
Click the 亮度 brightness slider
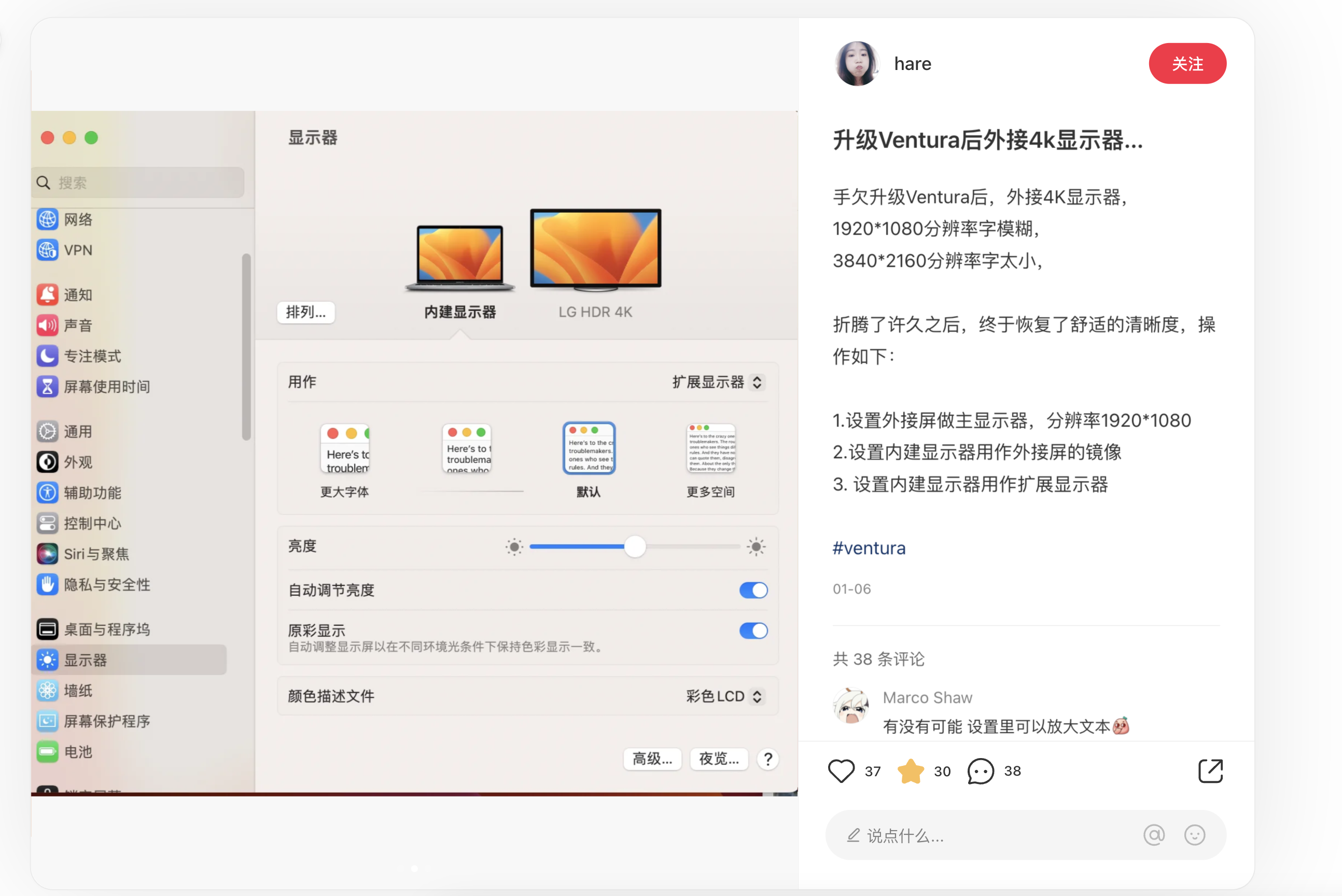point(634,547)
